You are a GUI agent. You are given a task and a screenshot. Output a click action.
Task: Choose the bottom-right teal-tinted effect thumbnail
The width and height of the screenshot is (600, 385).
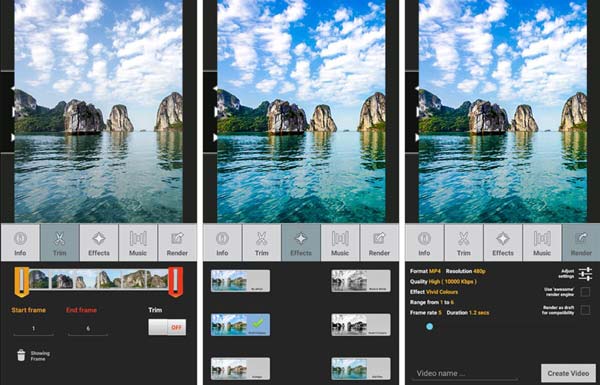click(x=361, y=368)
